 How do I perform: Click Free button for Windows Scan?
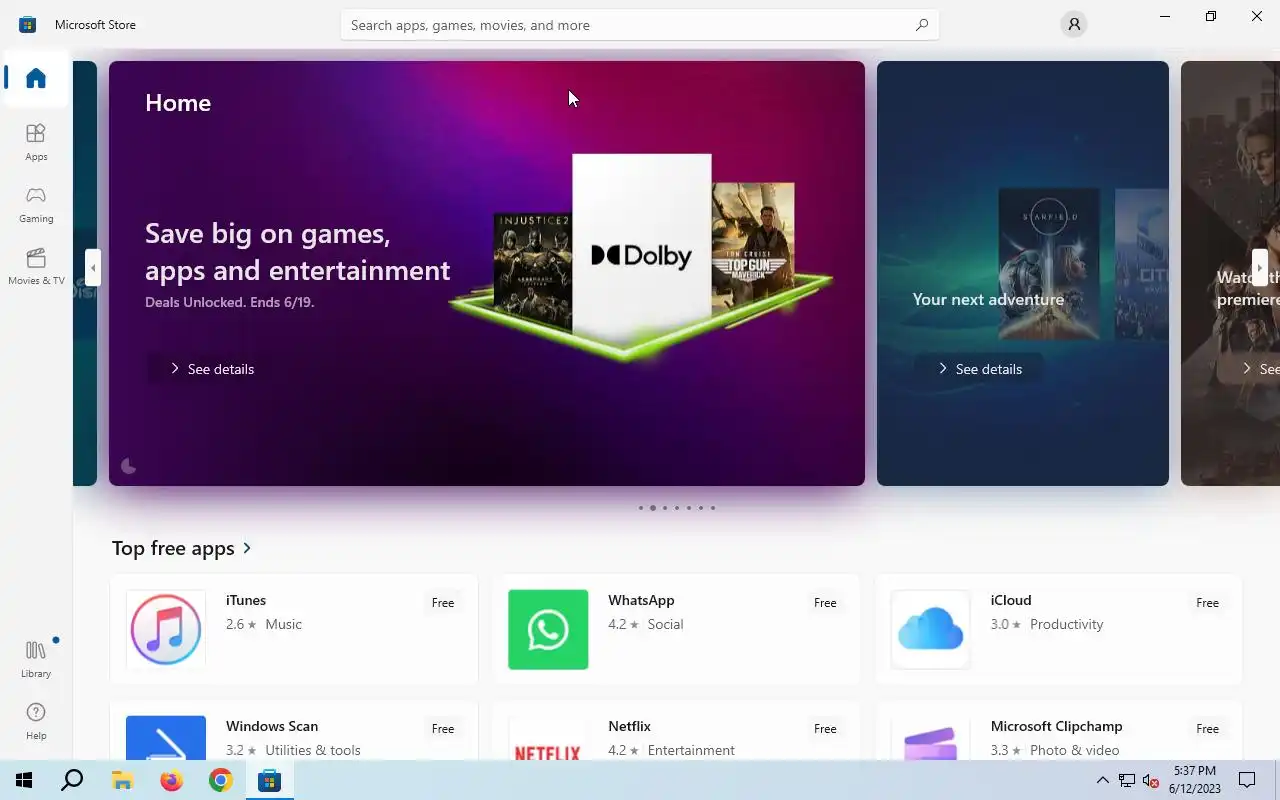click(x=443, y=729)
